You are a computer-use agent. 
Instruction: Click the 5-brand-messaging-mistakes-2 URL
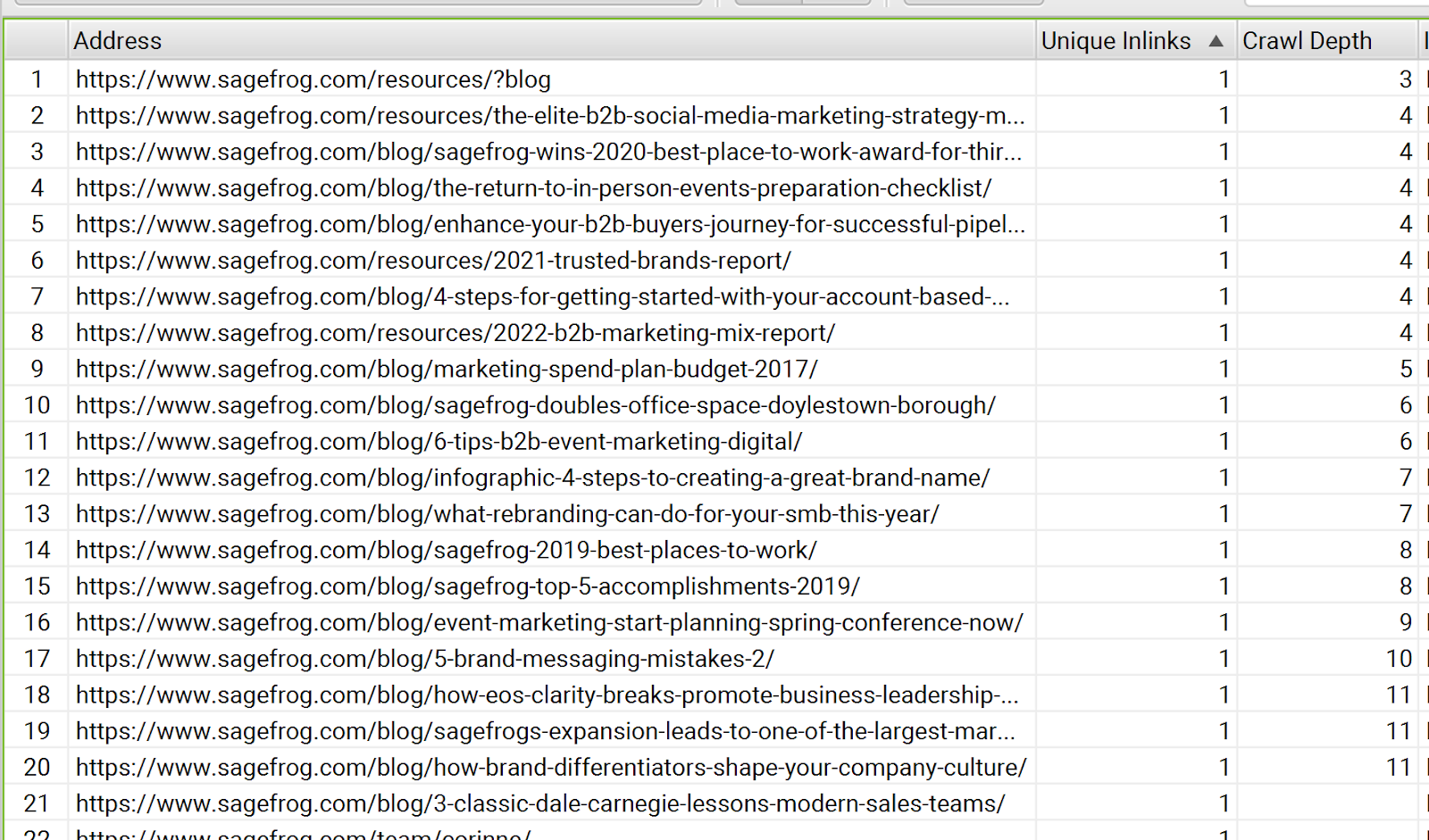pyautogui.click(x=424, y=659)
